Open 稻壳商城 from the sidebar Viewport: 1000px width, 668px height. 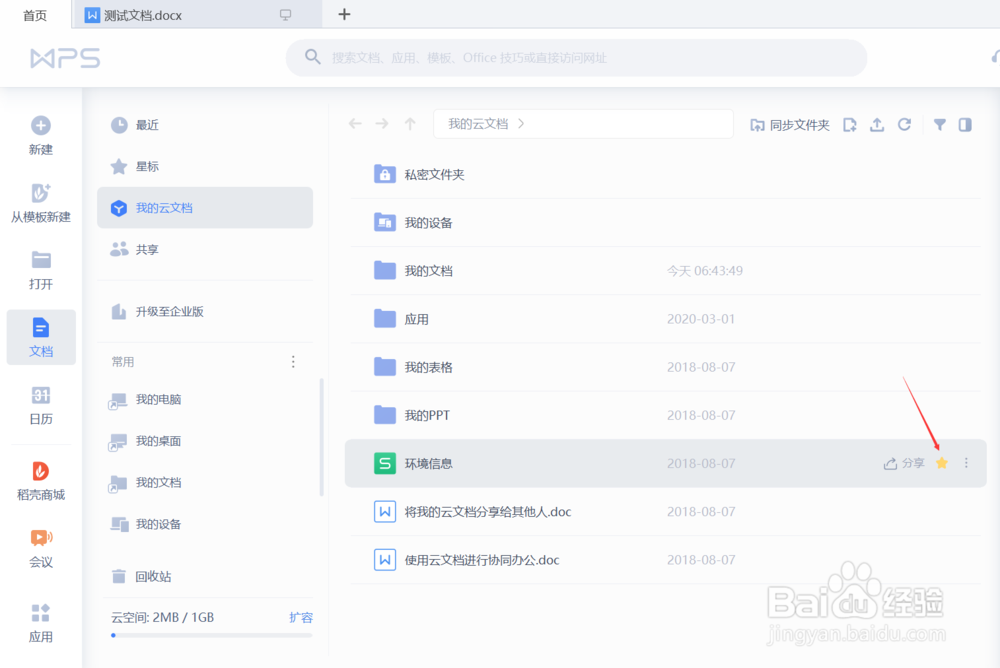click(x=40, y=478)
